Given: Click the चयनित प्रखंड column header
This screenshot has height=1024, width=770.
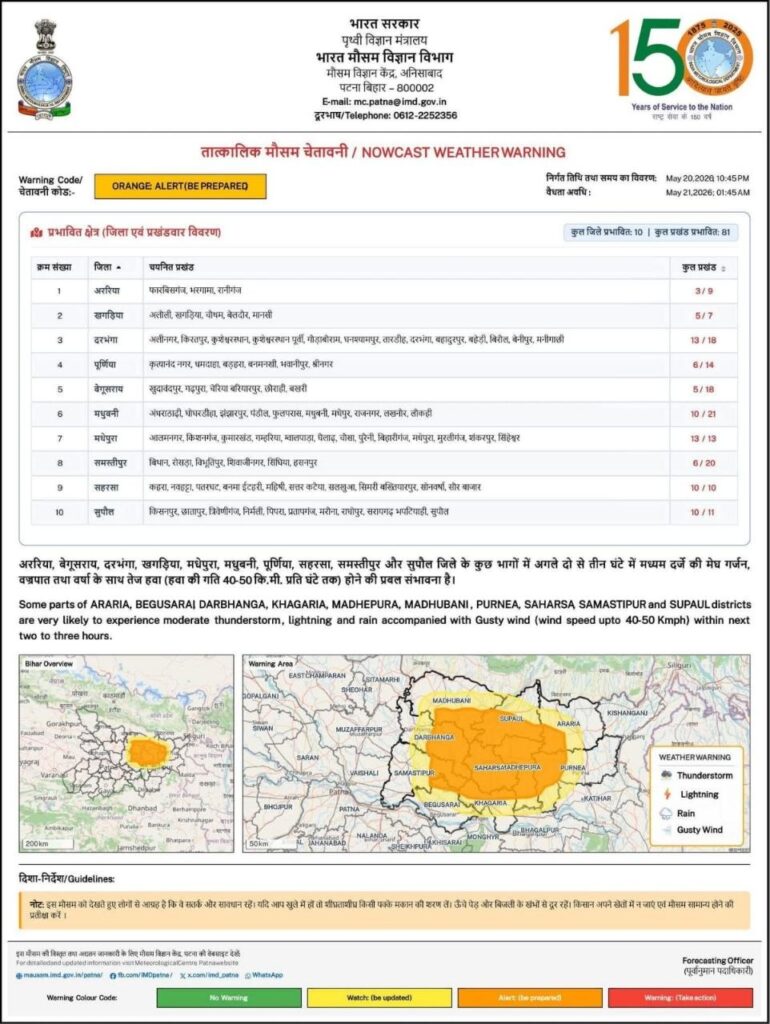Looking at the screenshot, I should click(x=172, y=267).
